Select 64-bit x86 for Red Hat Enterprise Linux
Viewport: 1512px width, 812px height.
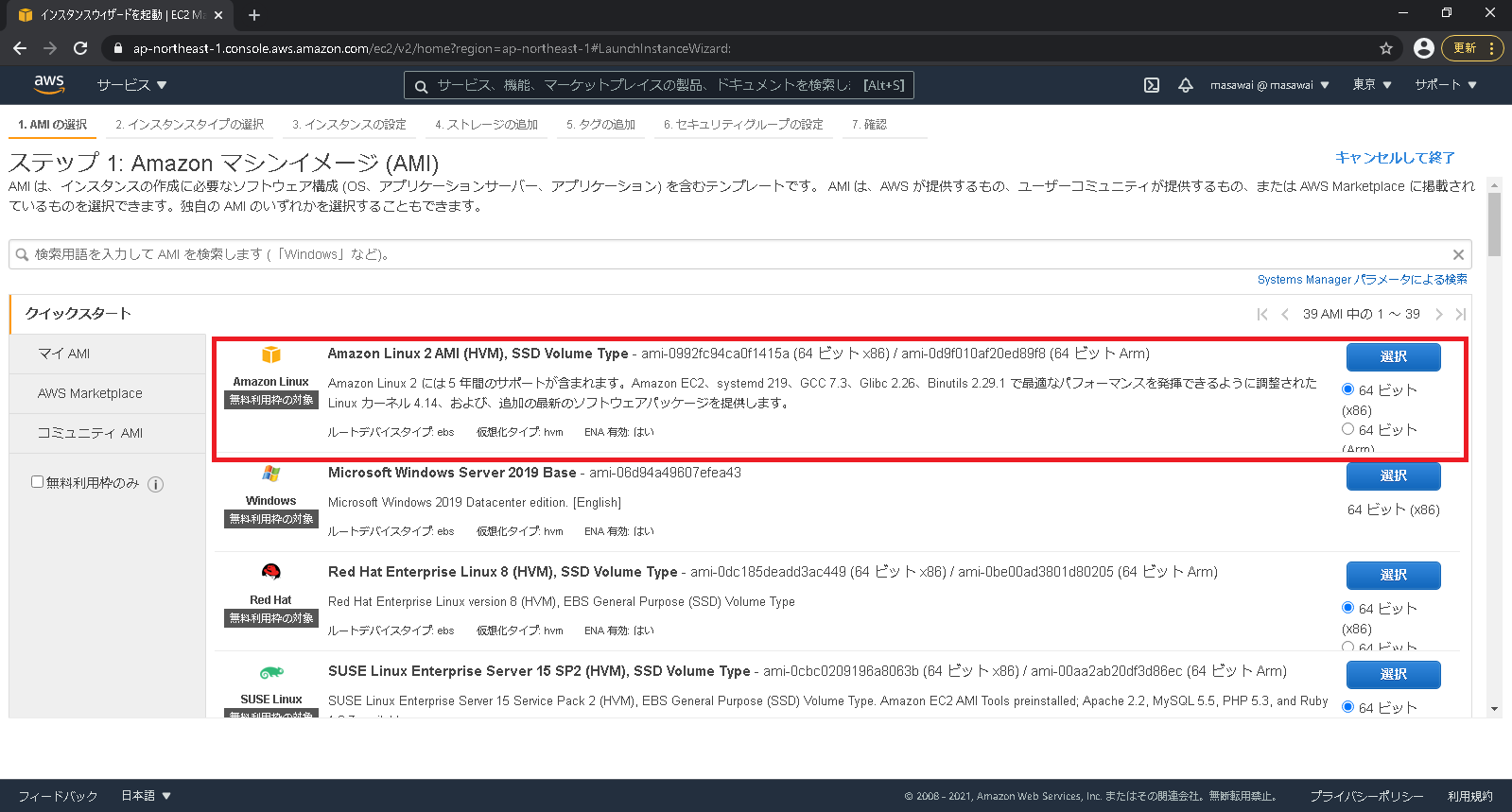click(x=1347, y=608)
